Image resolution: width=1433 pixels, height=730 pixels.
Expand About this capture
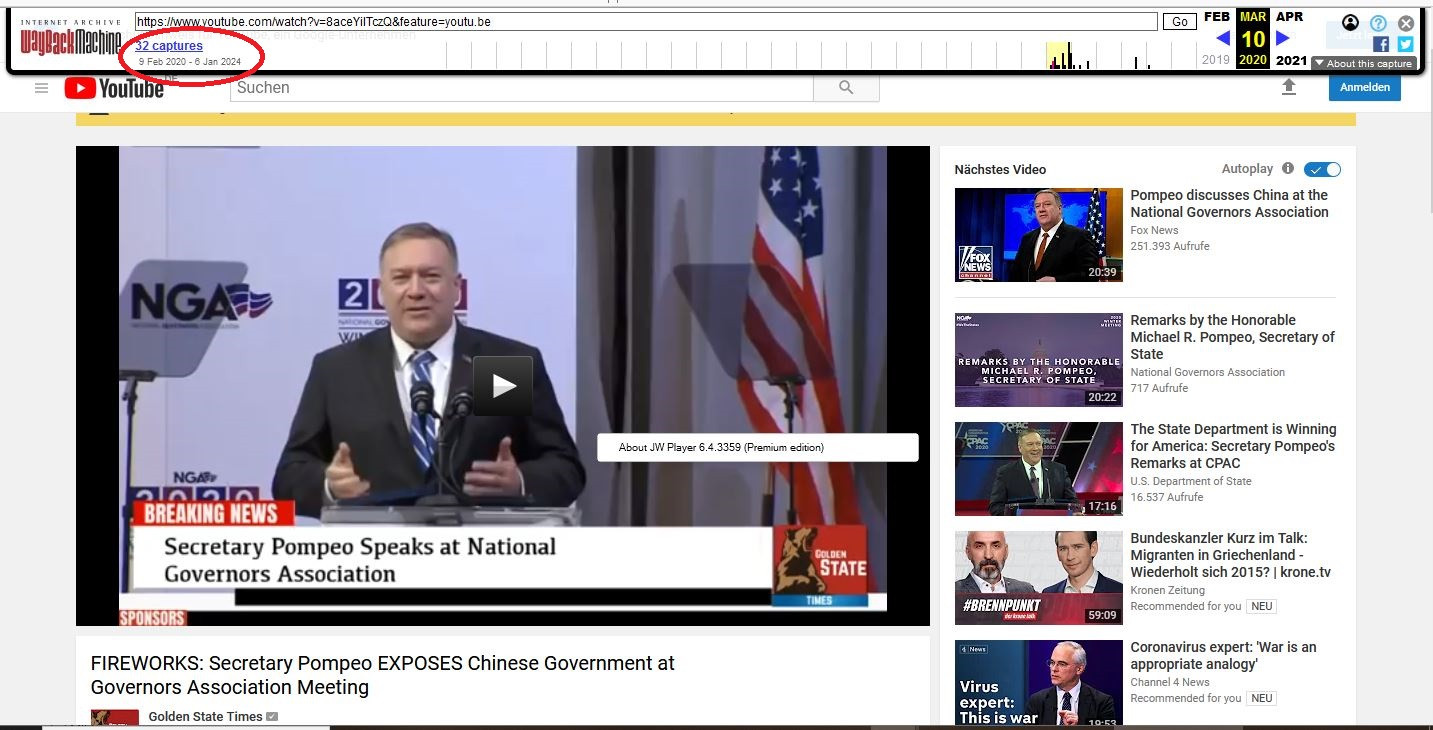click(x=1364, y=63)
